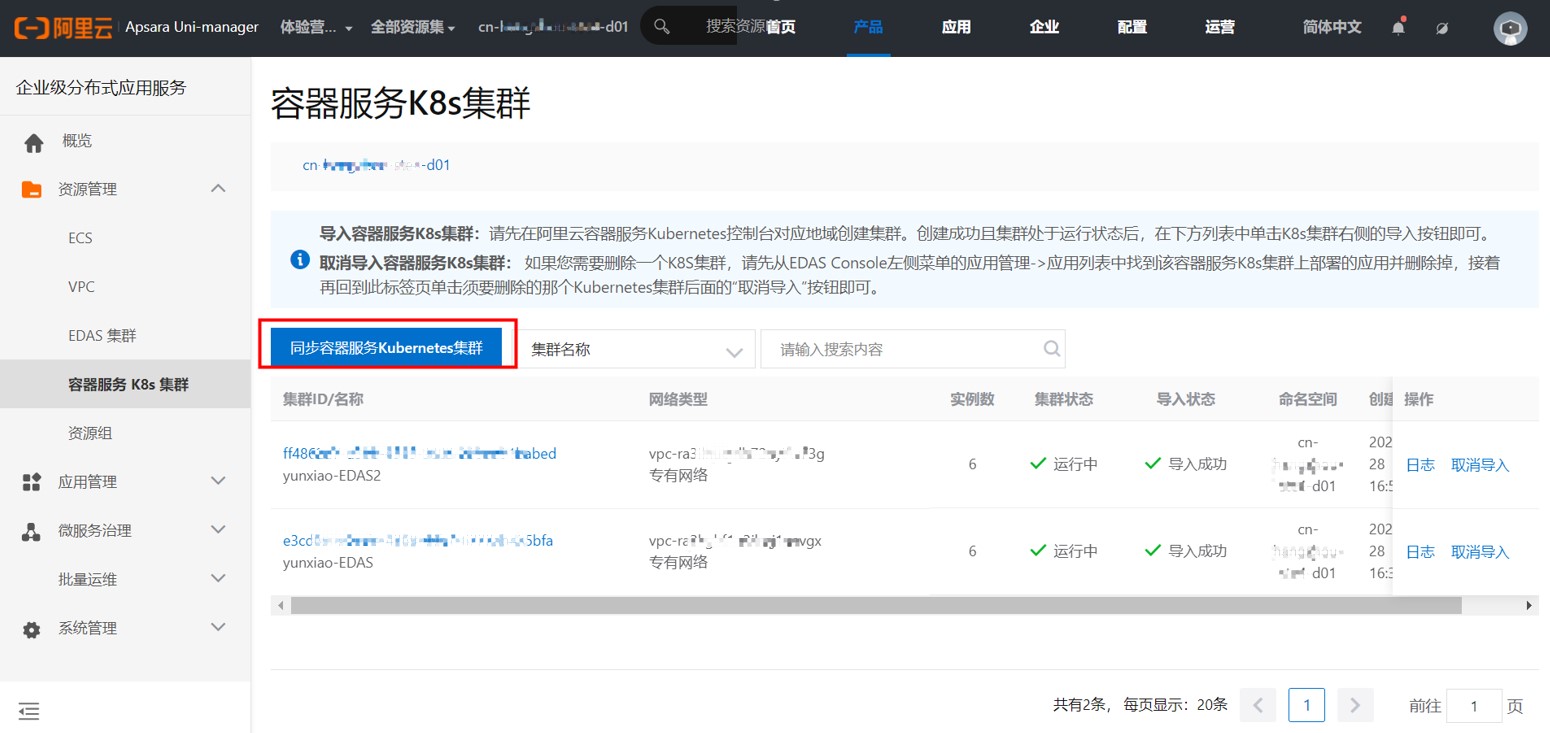
Task: Click the 应用管理 grid icon
Action: coord(32,482)
